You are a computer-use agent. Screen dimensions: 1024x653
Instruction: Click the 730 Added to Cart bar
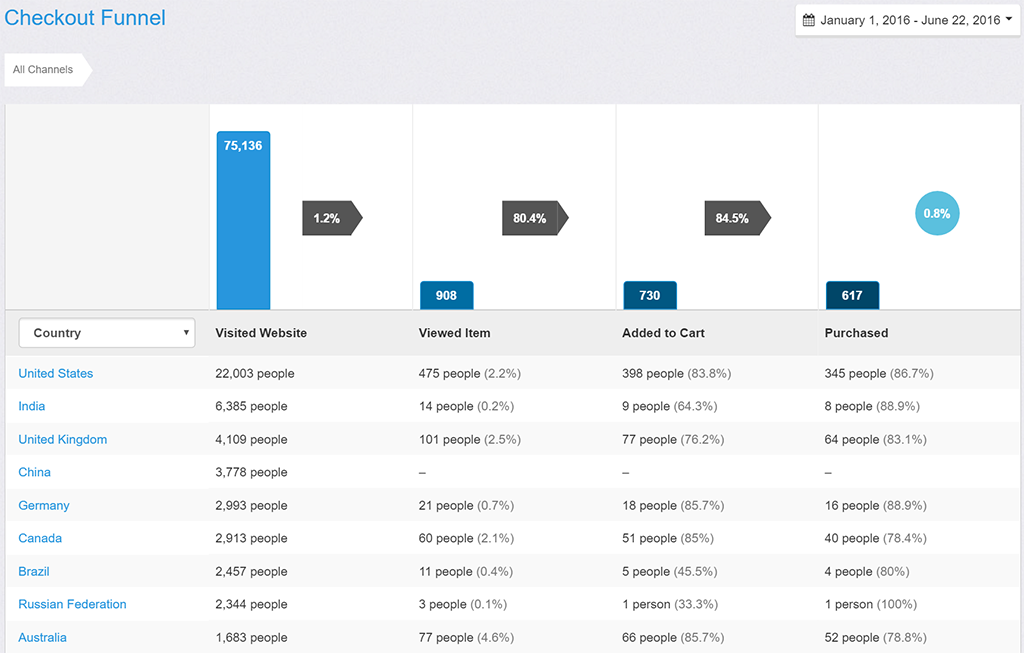[650, 295]
